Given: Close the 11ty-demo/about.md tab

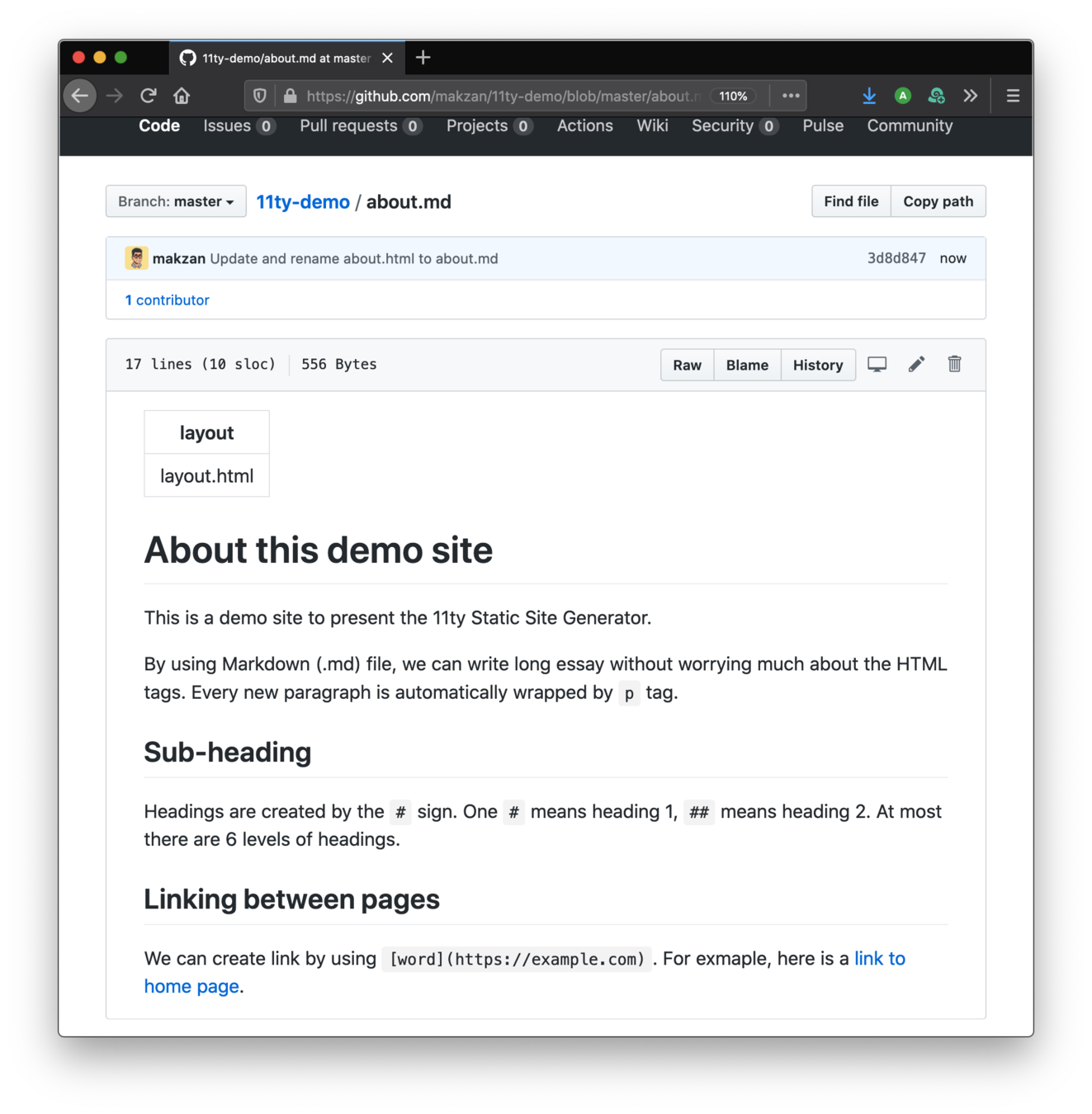Looking at the screenshot, I should point(387,58).
